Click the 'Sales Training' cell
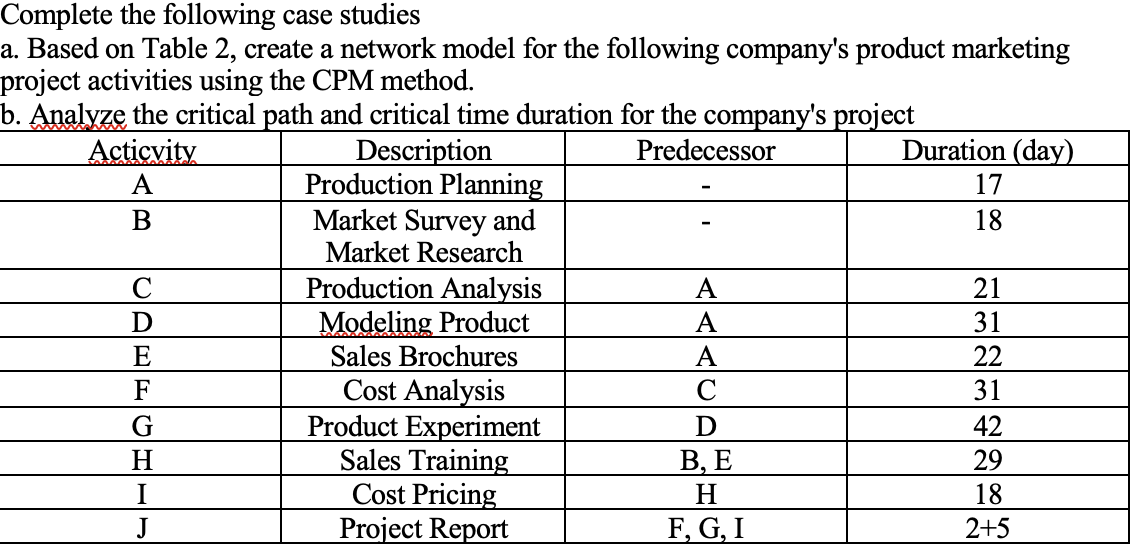1136x550 pixels. (424, 460)
